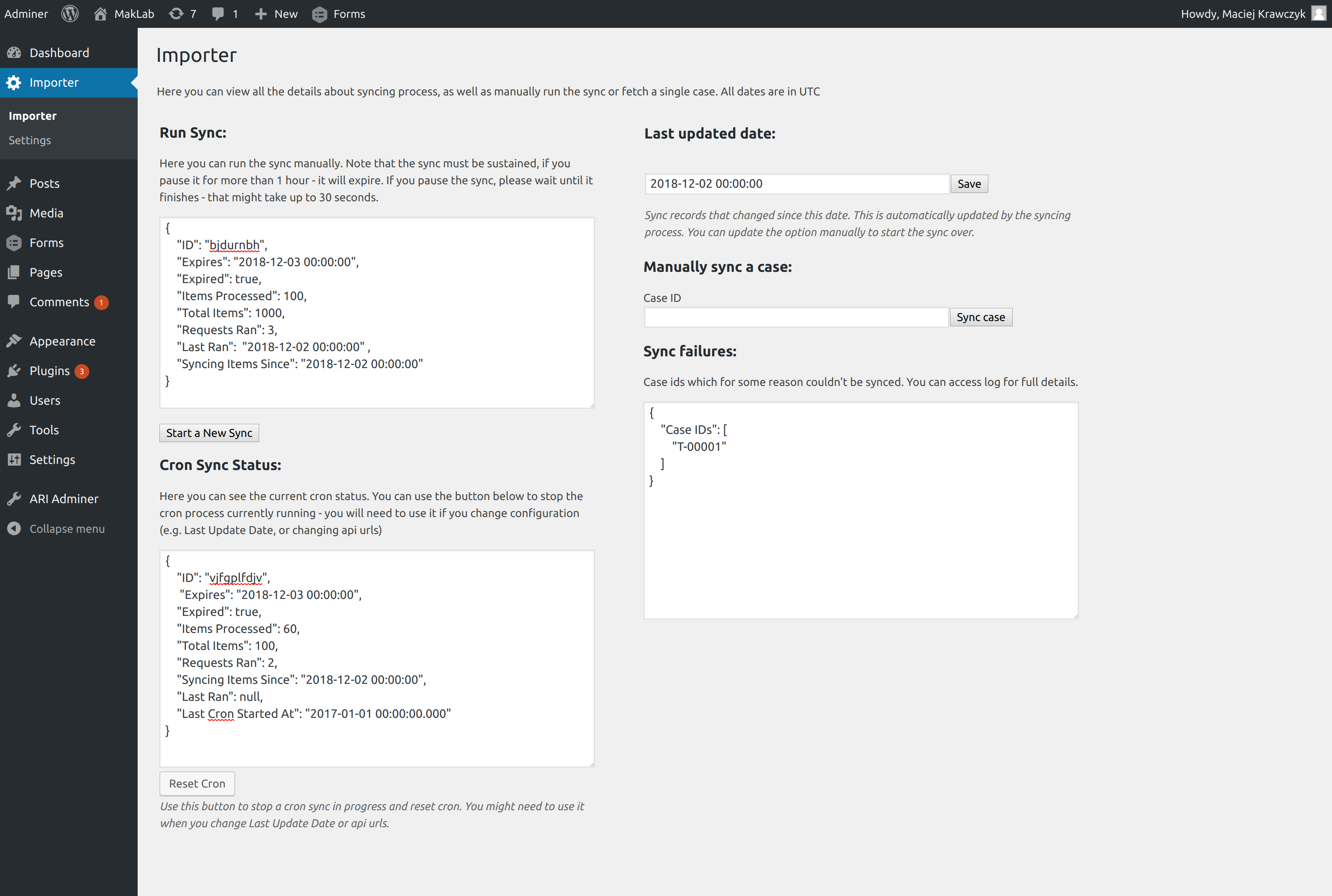Click the Settings sliders icon
Screen dimensions: 1332x896
(14, 460)
